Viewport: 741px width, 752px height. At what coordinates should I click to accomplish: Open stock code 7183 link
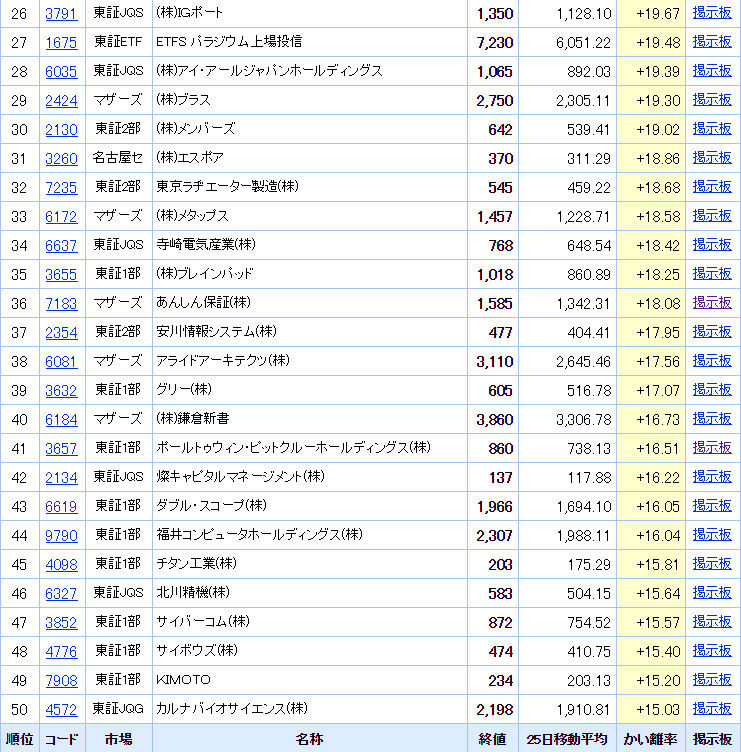[61, 304]
